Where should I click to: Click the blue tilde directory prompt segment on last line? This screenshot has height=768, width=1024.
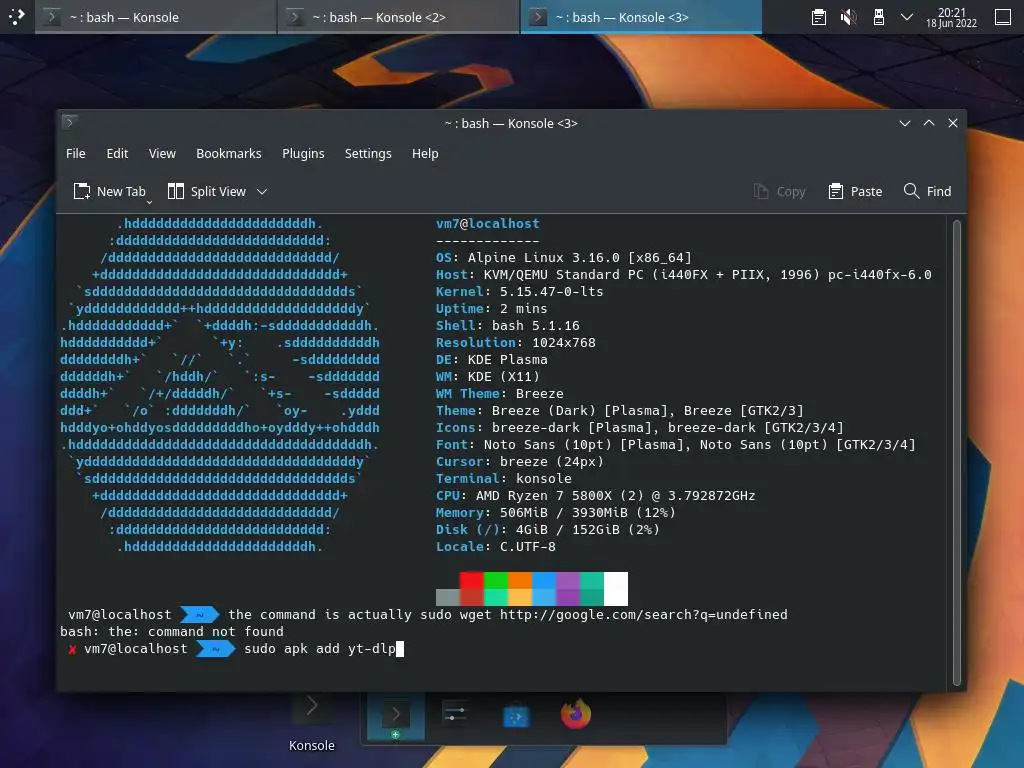[x=215, y=648]
